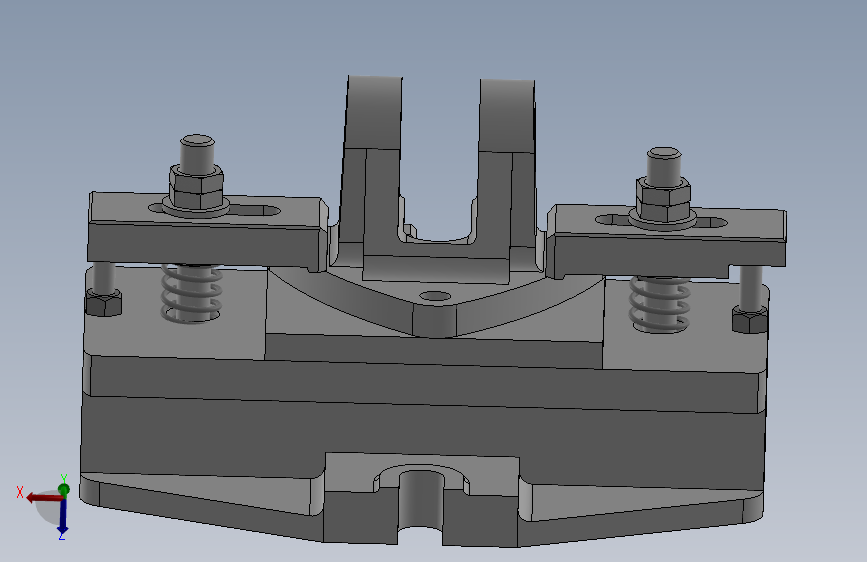Select the stacked hex nuts on the left stud
Image resolution: width=867 pixels, height=562 pixels.
[x=196, y=187]
